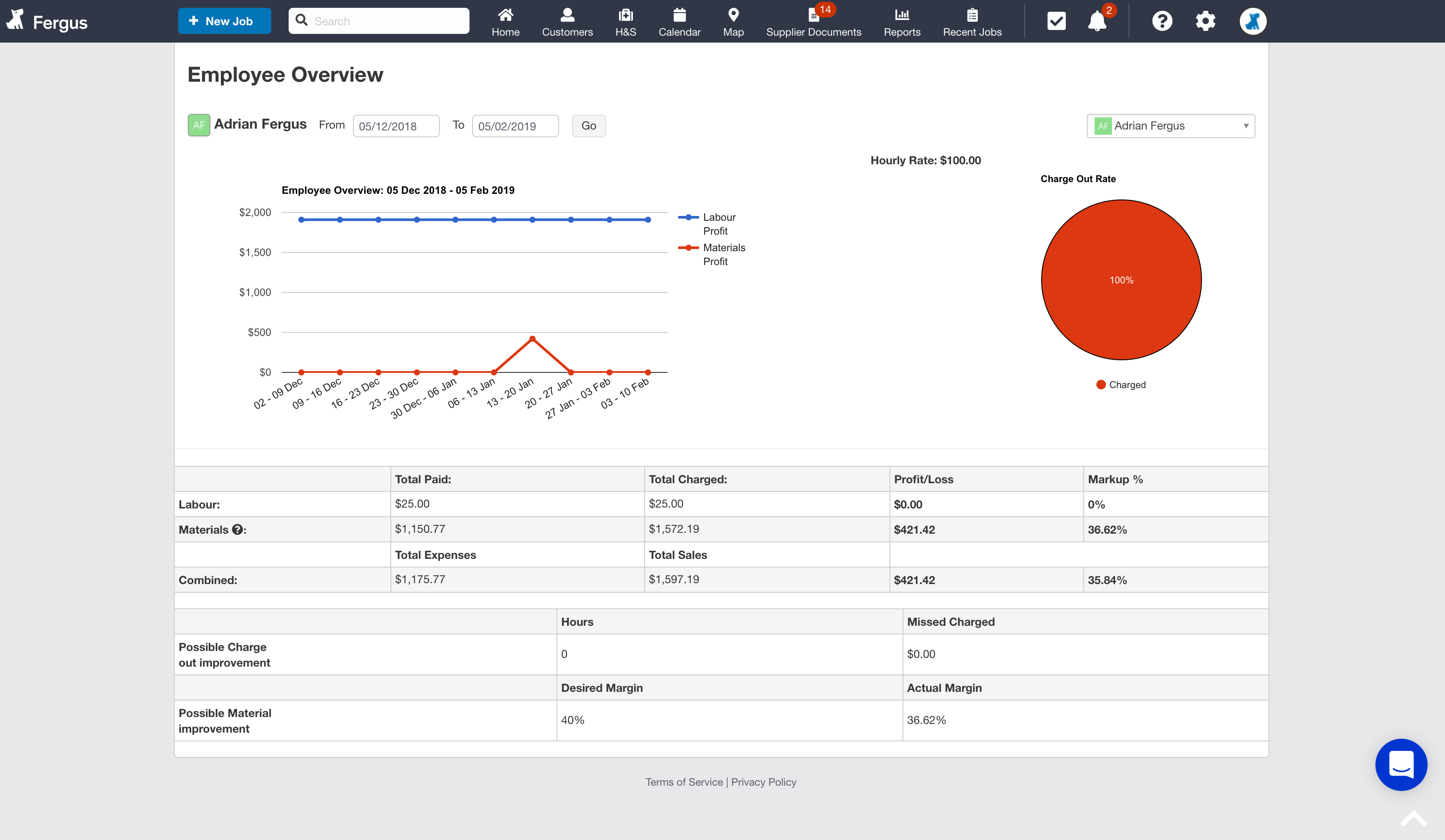This screenshot has height=840, width=1445.
Task: Open the tasks checkmark icon
Action: pyautogui.click(x=1056, y=21)
